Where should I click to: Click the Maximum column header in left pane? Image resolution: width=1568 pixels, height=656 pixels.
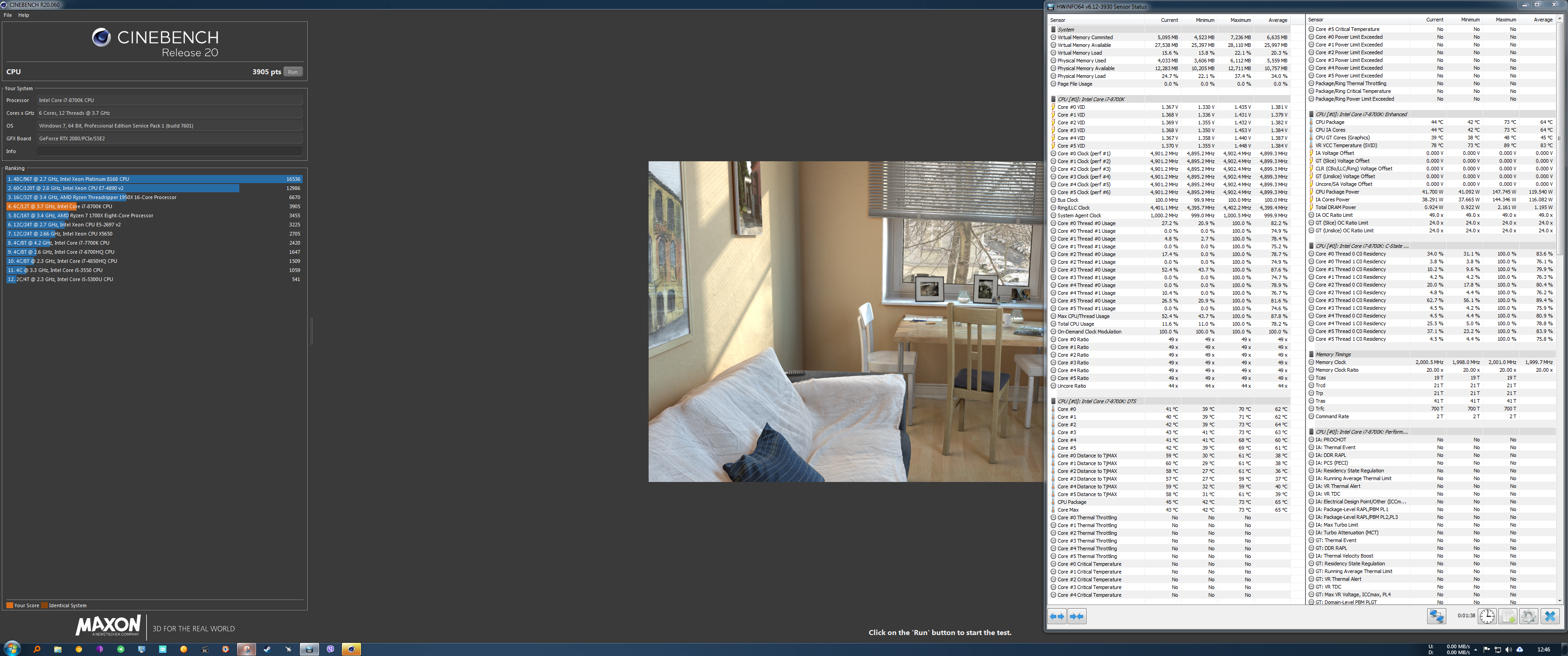[1240, 20]
